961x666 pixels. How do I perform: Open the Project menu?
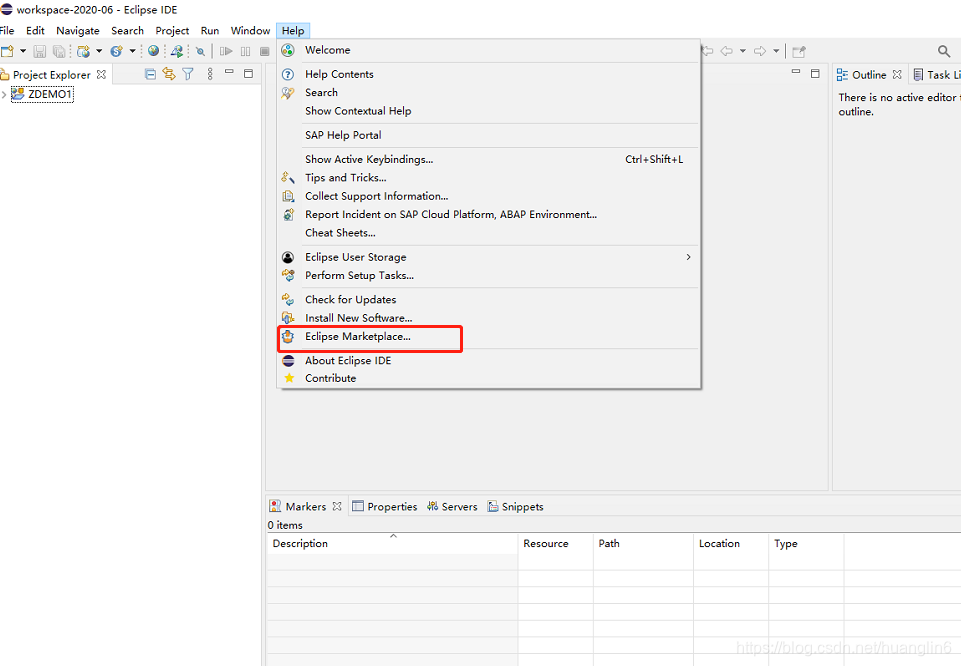pyautogui.click(x=172, y=31)
